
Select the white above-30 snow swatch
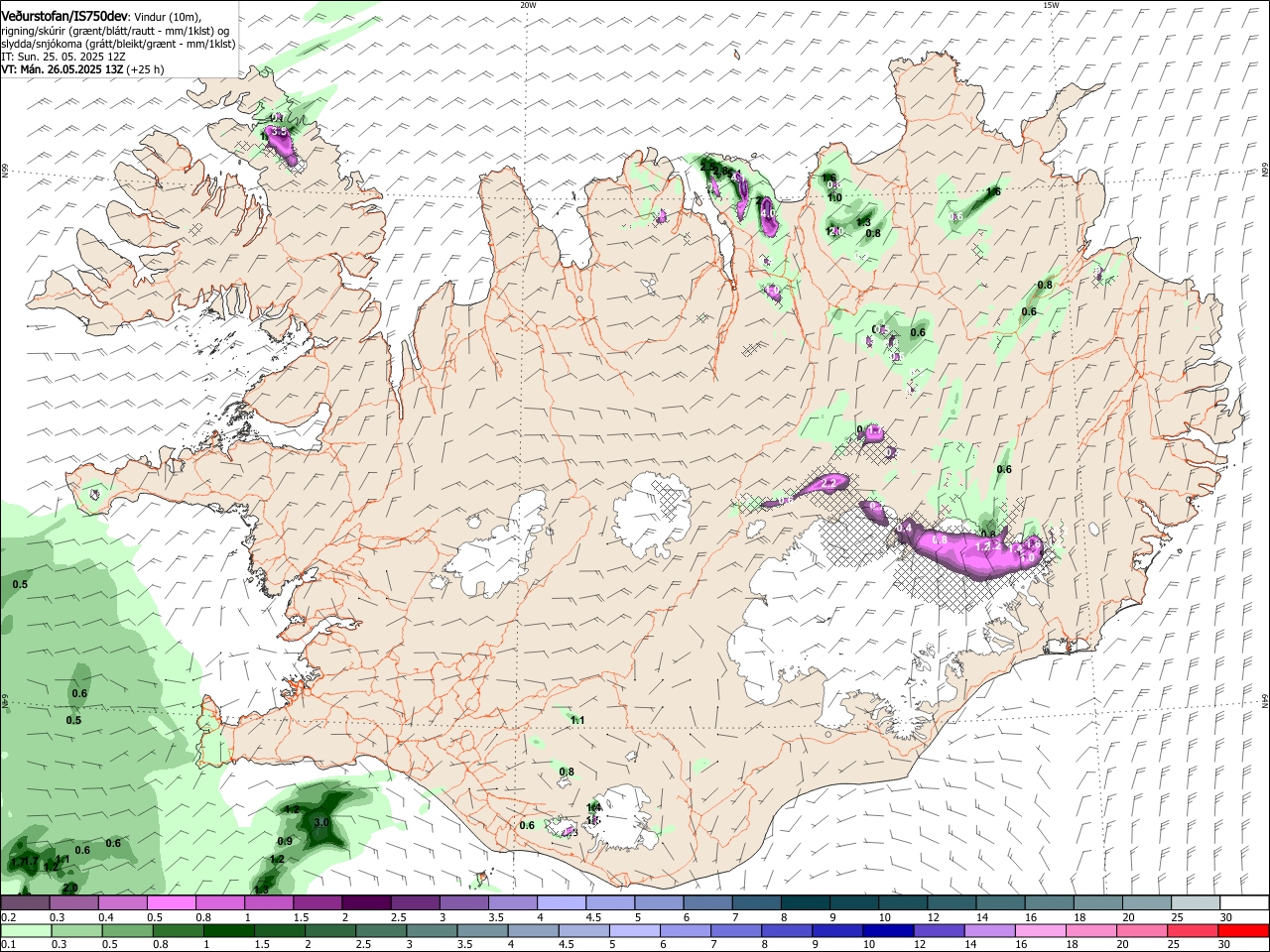pyautogui.click(x=1244, y=903)
